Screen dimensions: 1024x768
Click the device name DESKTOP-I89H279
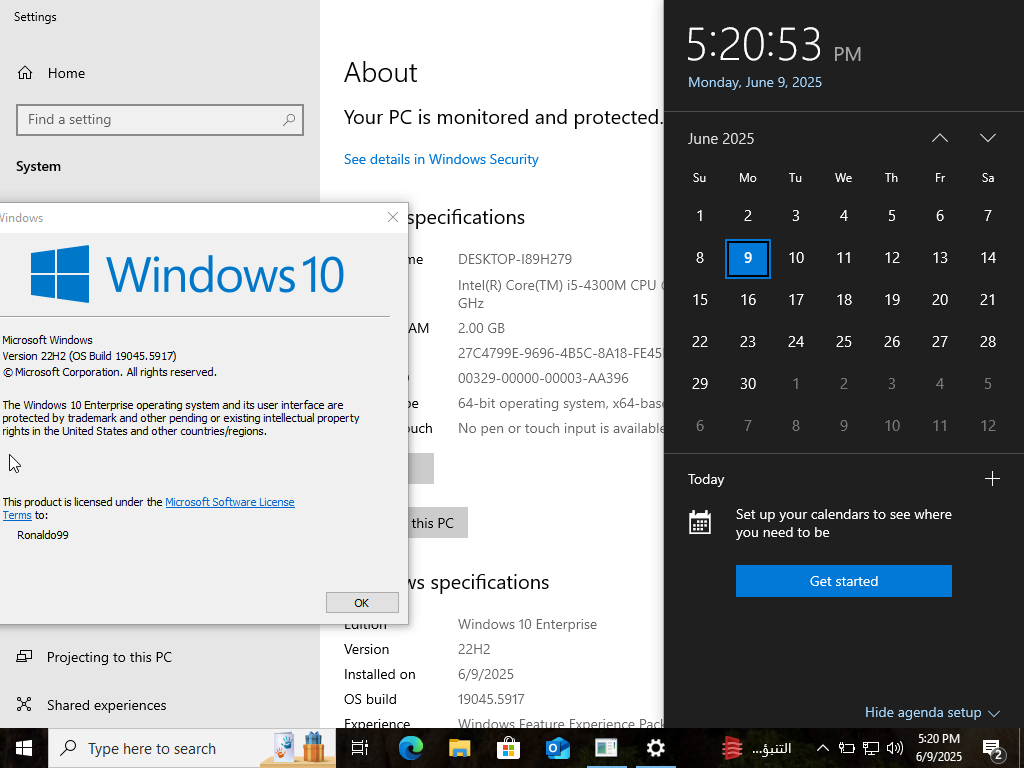pyautogui.click(x=515, y=259)
